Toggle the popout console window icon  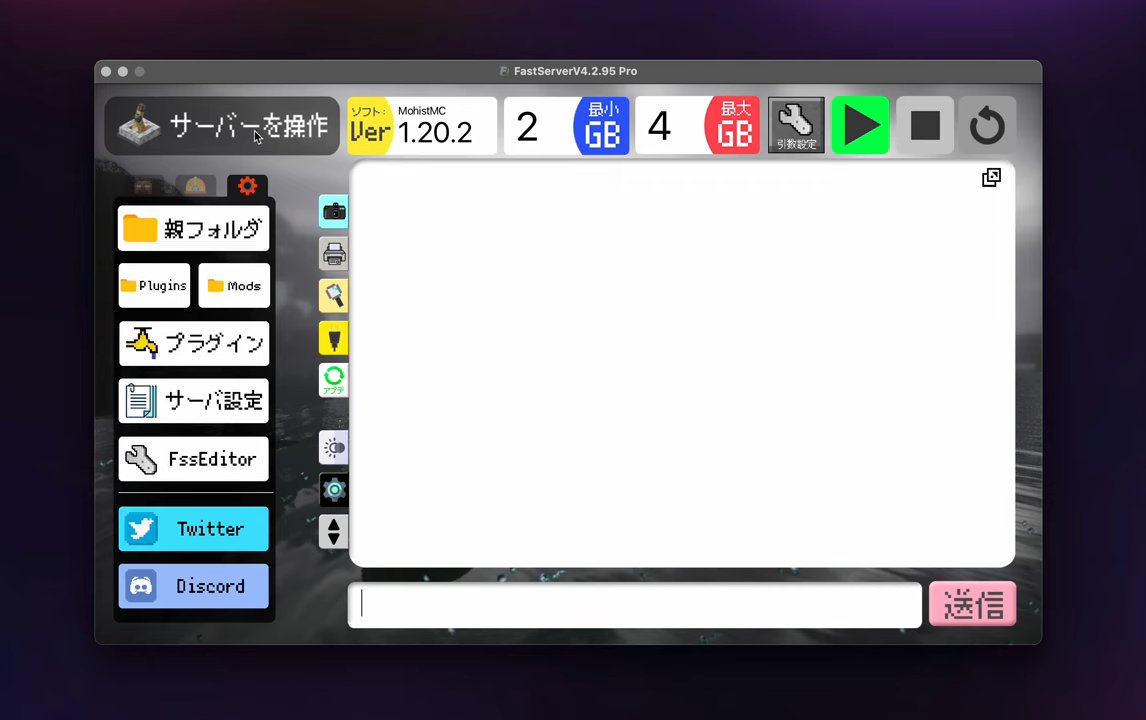click(991, 177)
